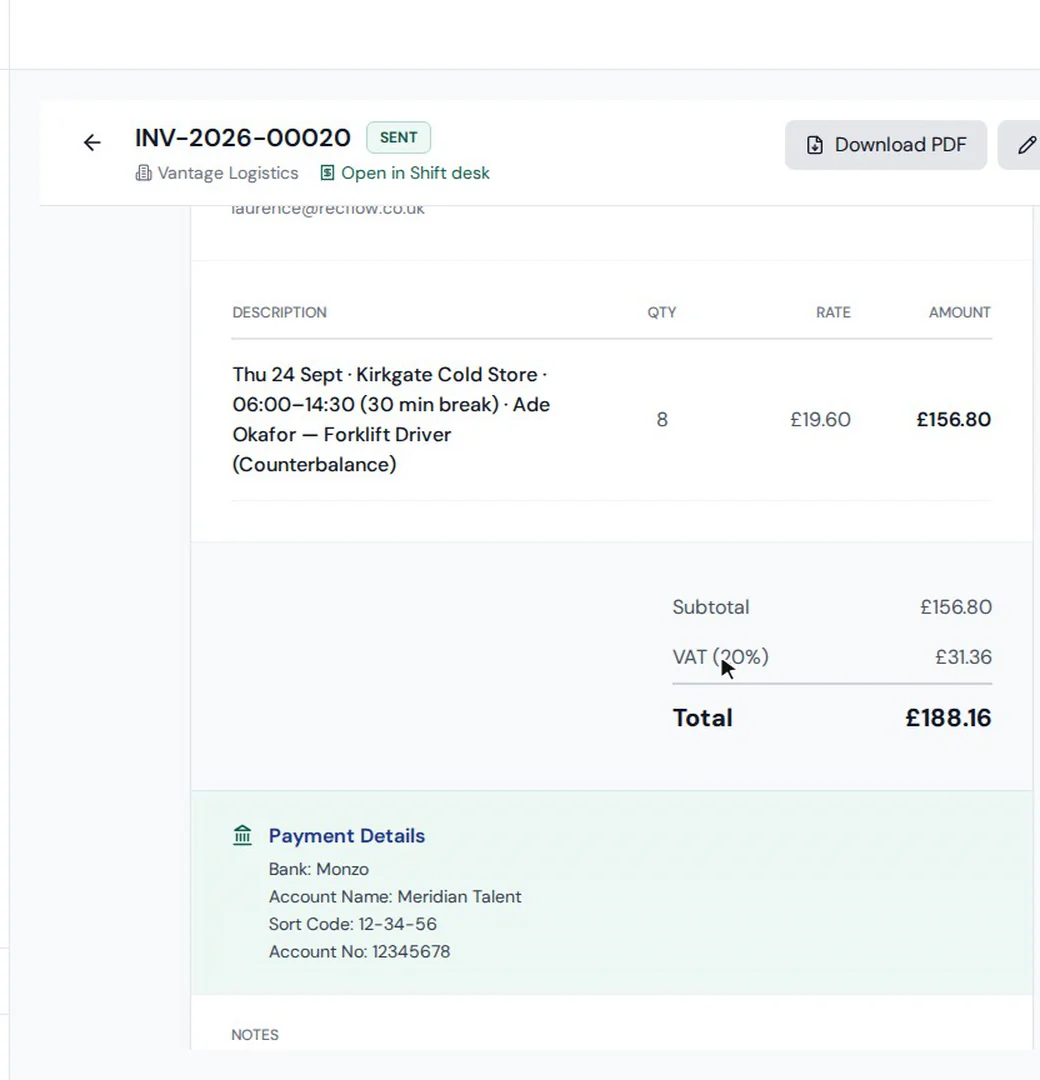Screen dimensions: 1040x1080
Task: Click the total amount £188.16
Action: click(x=948, y=718)
